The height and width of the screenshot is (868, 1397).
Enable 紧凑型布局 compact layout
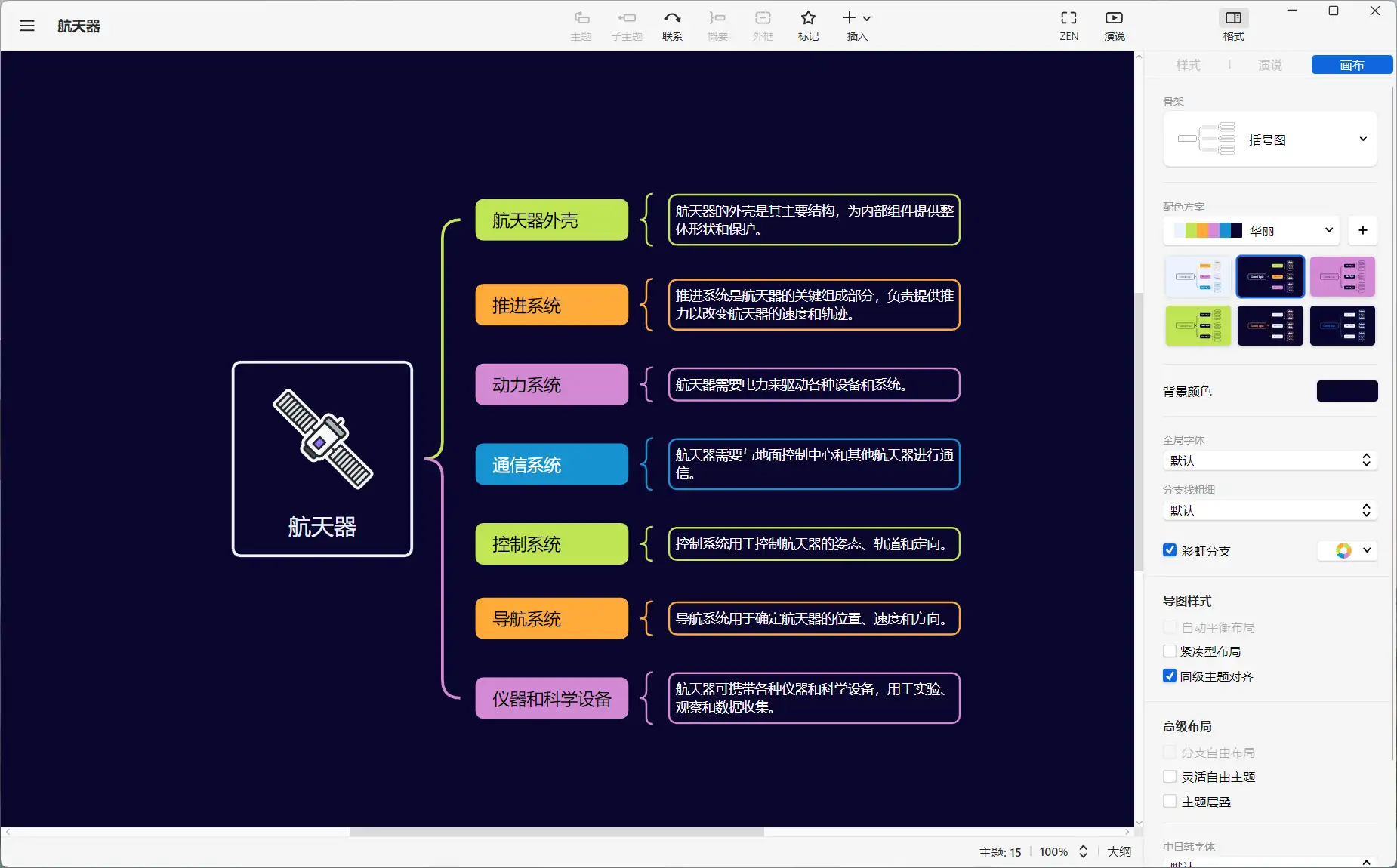[x=1170, y=651]
